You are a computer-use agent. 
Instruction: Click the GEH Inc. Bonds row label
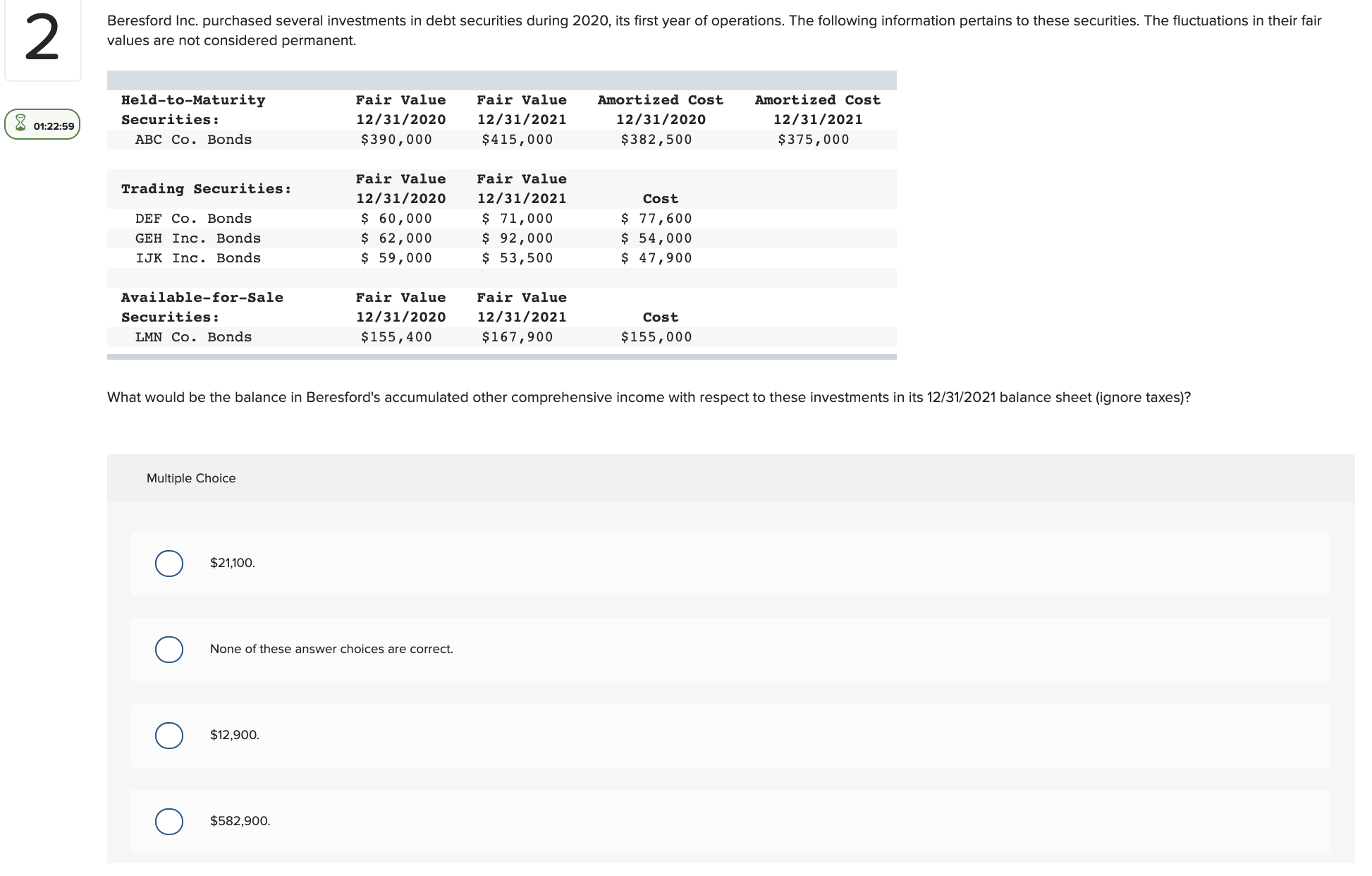tap(197, 238)
